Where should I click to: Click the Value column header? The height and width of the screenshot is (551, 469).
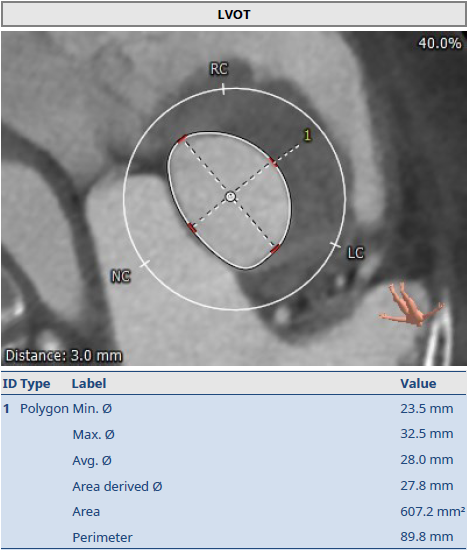[418, 383]
